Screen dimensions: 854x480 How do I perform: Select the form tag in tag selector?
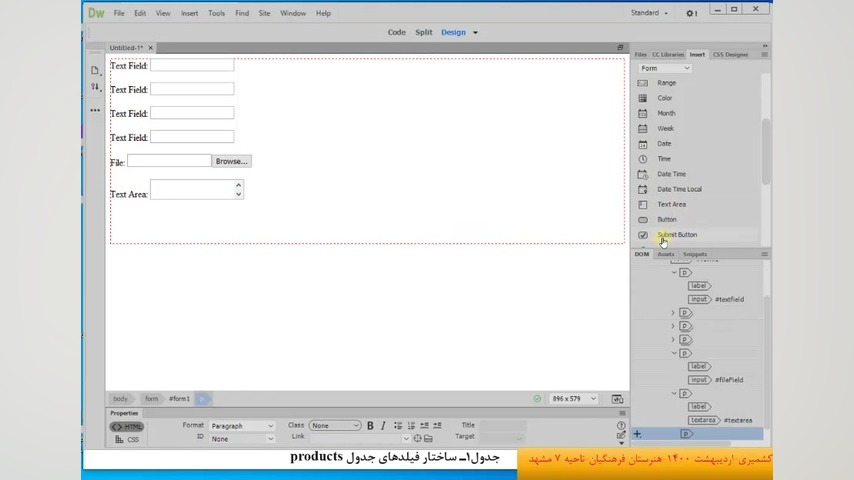151,399
